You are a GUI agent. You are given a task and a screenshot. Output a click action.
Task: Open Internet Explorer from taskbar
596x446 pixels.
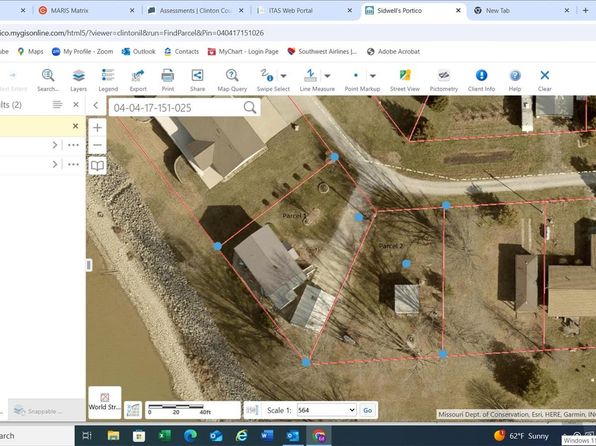[x=241, y=435]
